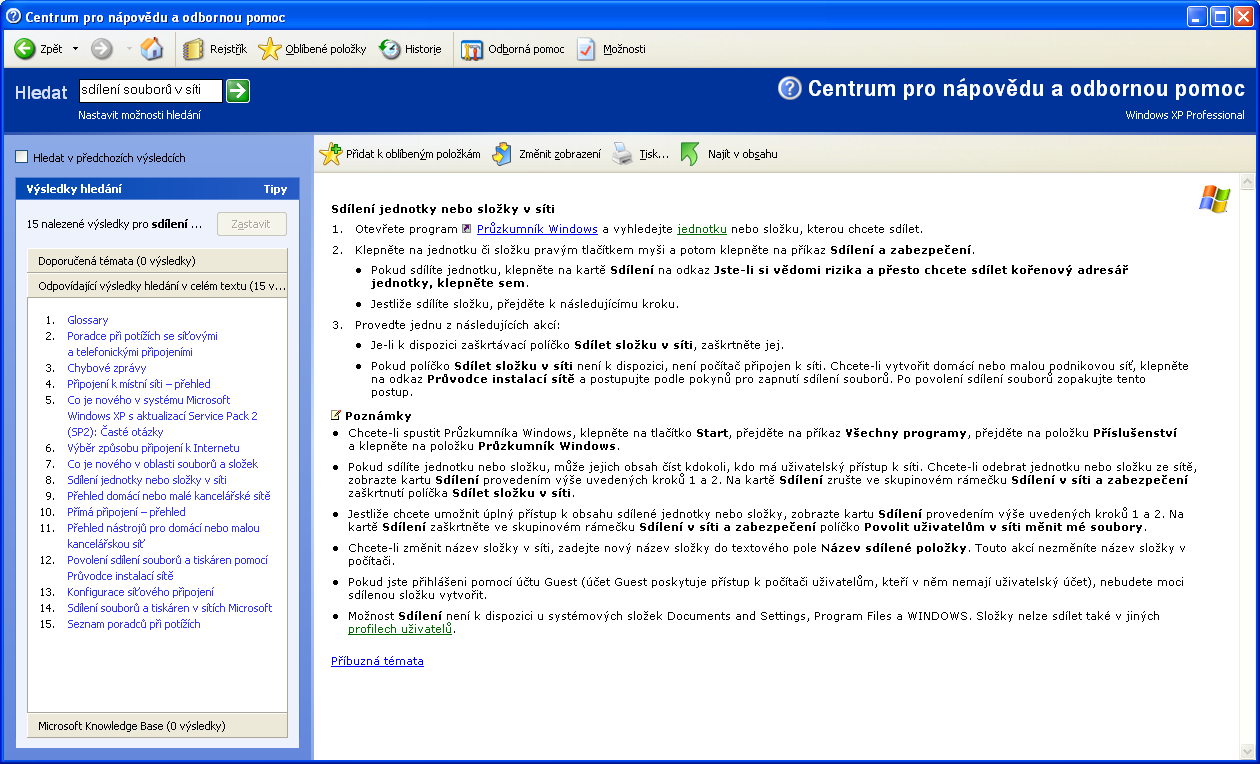The width and height of the screenshot is (1260, 764).
Task: Print the topic with Tisk...
Action: click(x=641, y=154)
